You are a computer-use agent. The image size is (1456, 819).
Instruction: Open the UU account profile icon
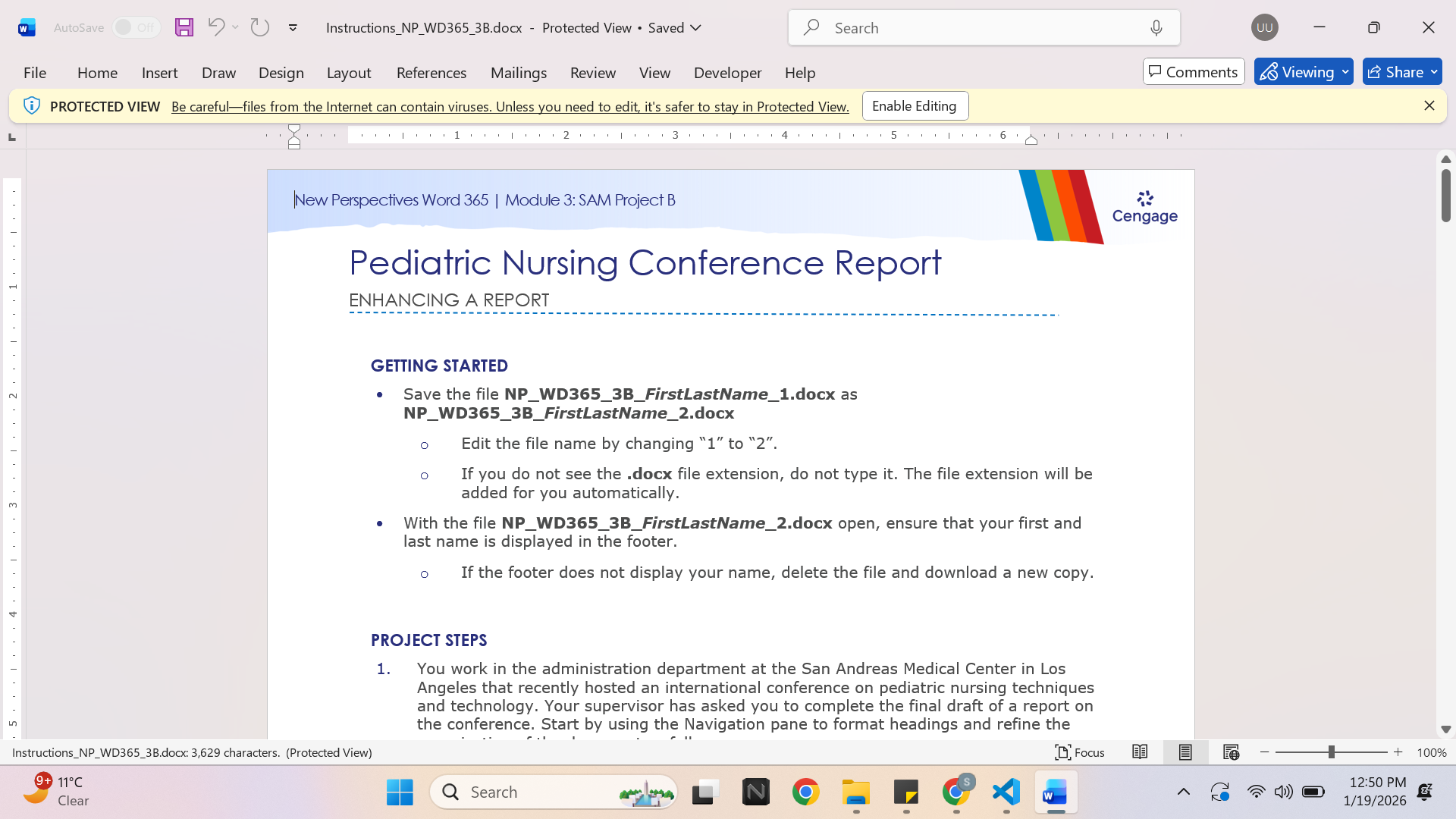[1264, 27]
